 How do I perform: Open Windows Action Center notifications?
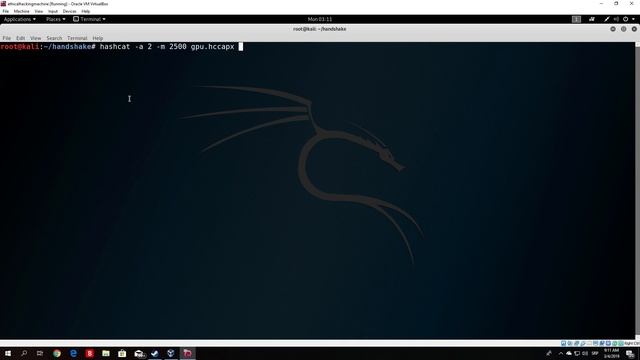pos(630,353)
